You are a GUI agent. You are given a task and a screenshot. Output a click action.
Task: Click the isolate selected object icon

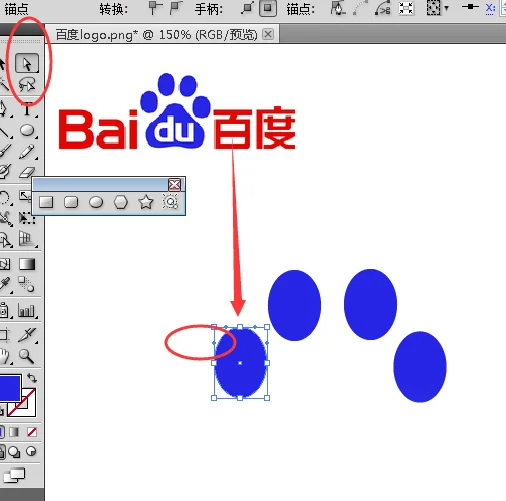406,8
